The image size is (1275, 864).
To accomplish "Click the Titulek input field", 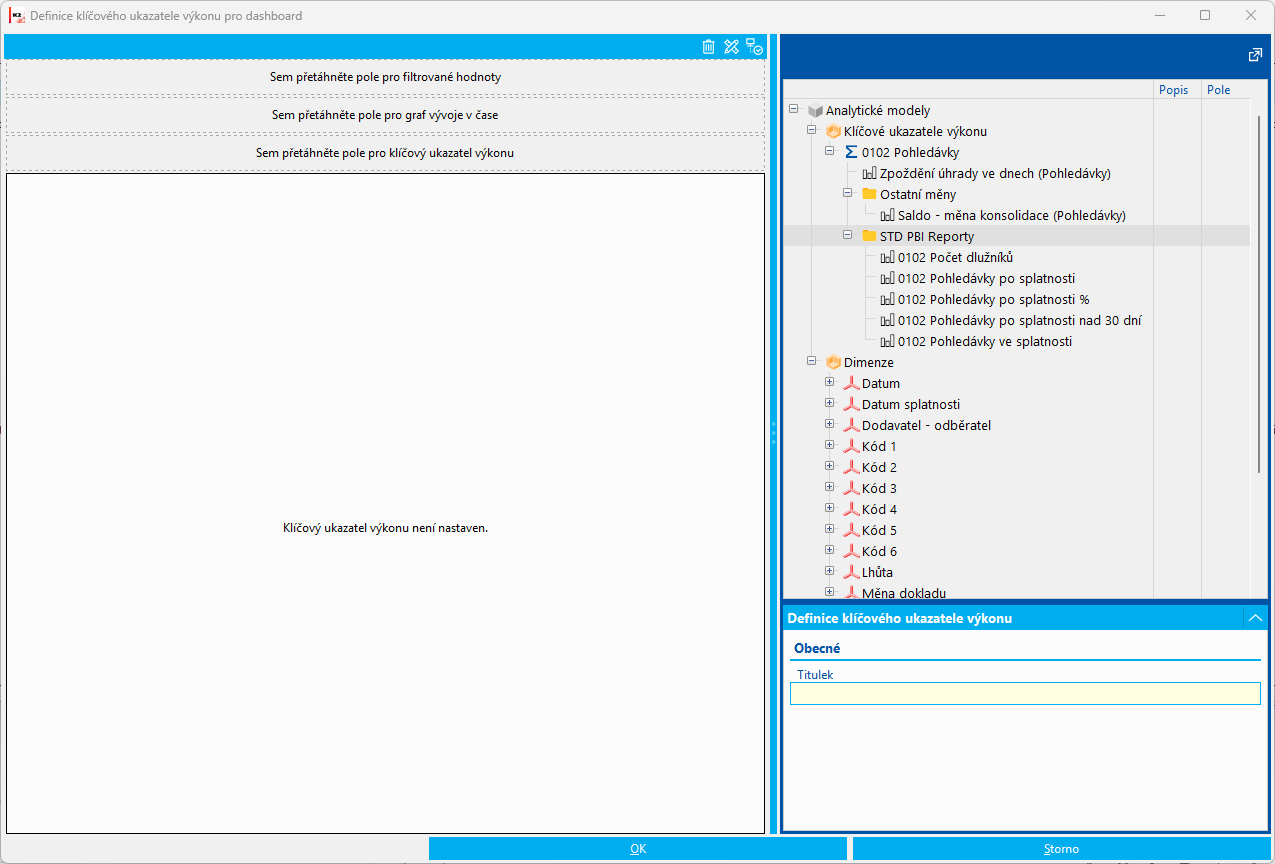I will coord(1025,694).
